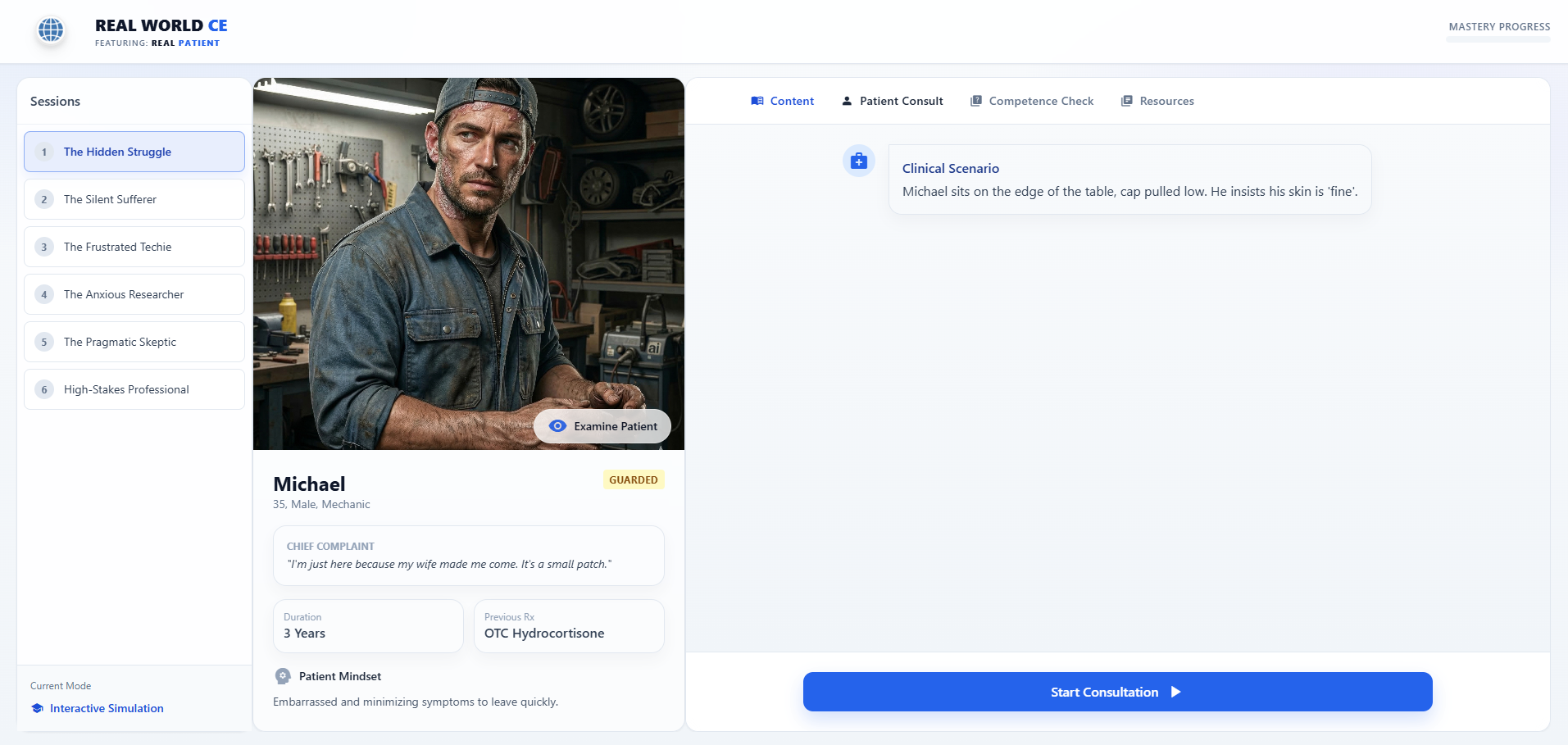Click the Clinical Scenario medical kit icon
Image resolution: width=1568 pixels, height=745 pixels.
click(x=858, y=161)
